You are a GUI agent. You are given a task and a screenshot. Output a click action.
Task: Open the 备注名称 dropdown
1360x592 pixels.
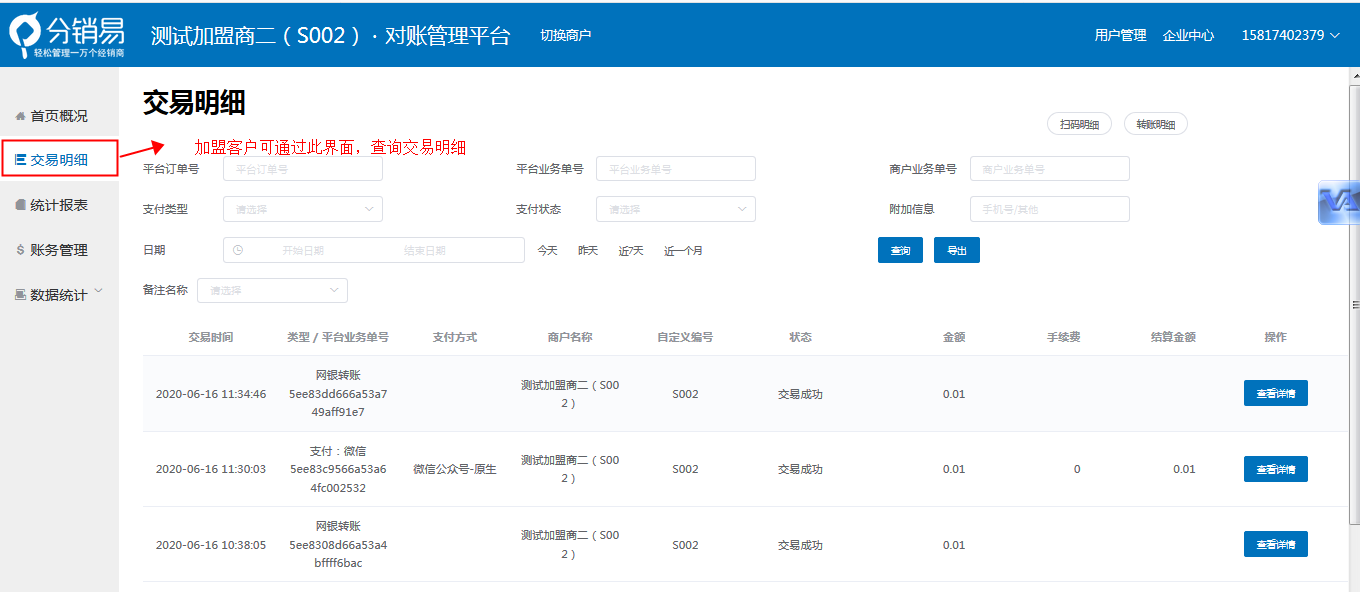[x=272, y=290]
